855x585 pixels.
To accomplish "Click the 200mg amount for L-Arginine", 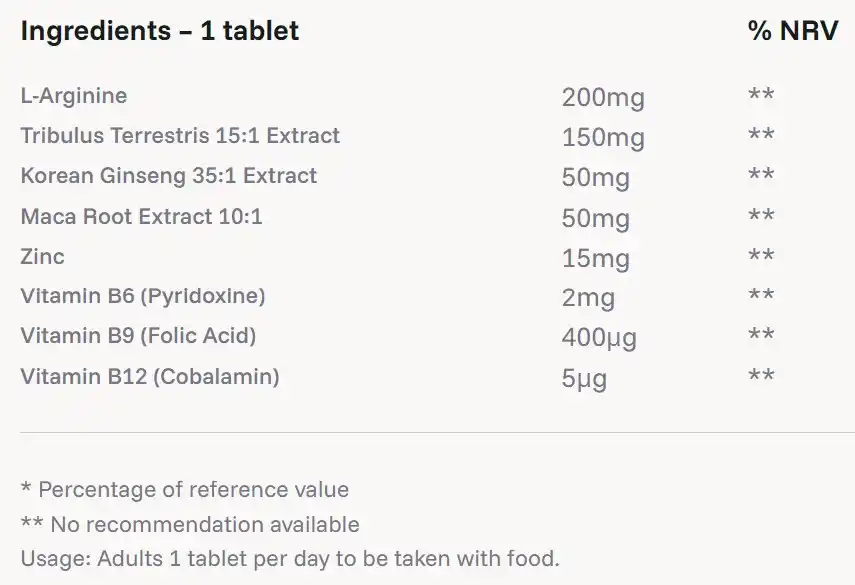I will [603, 98].
